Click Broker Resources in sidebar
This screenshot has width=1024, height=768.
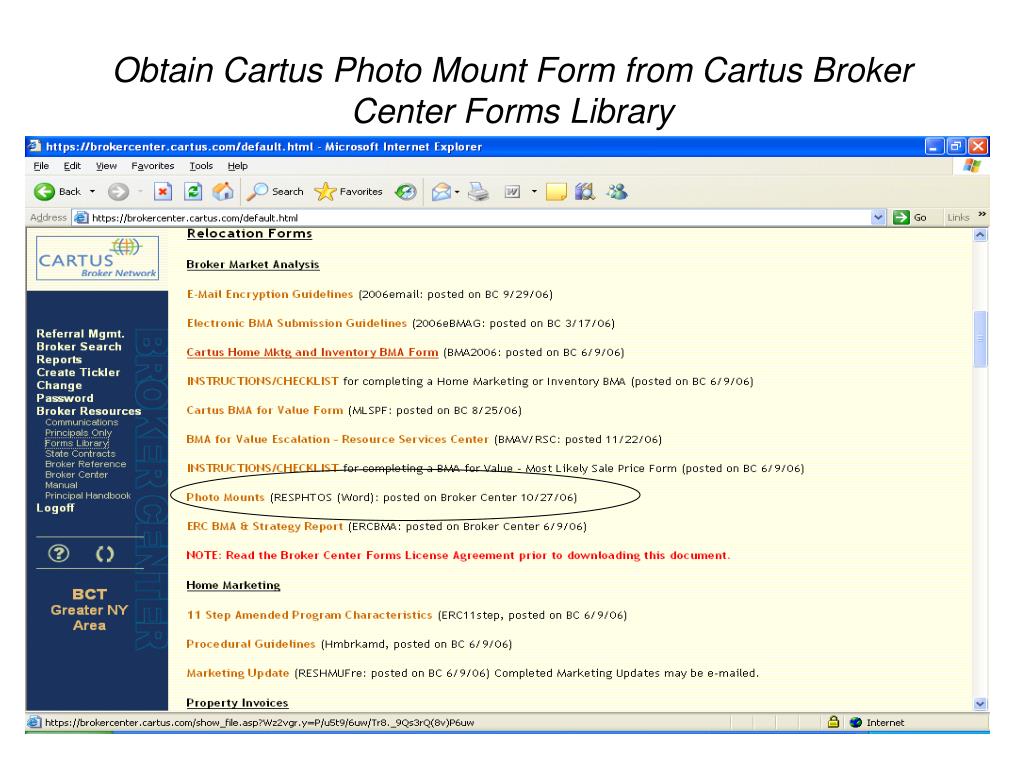89,411
